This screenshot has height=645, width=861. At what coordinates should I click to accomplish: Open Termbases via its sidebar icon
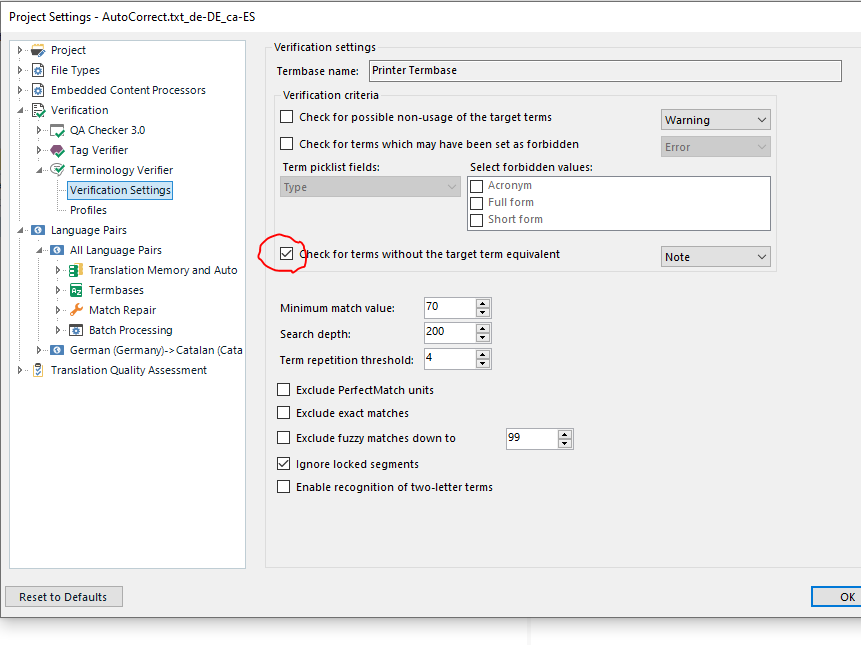pos(76,290)
